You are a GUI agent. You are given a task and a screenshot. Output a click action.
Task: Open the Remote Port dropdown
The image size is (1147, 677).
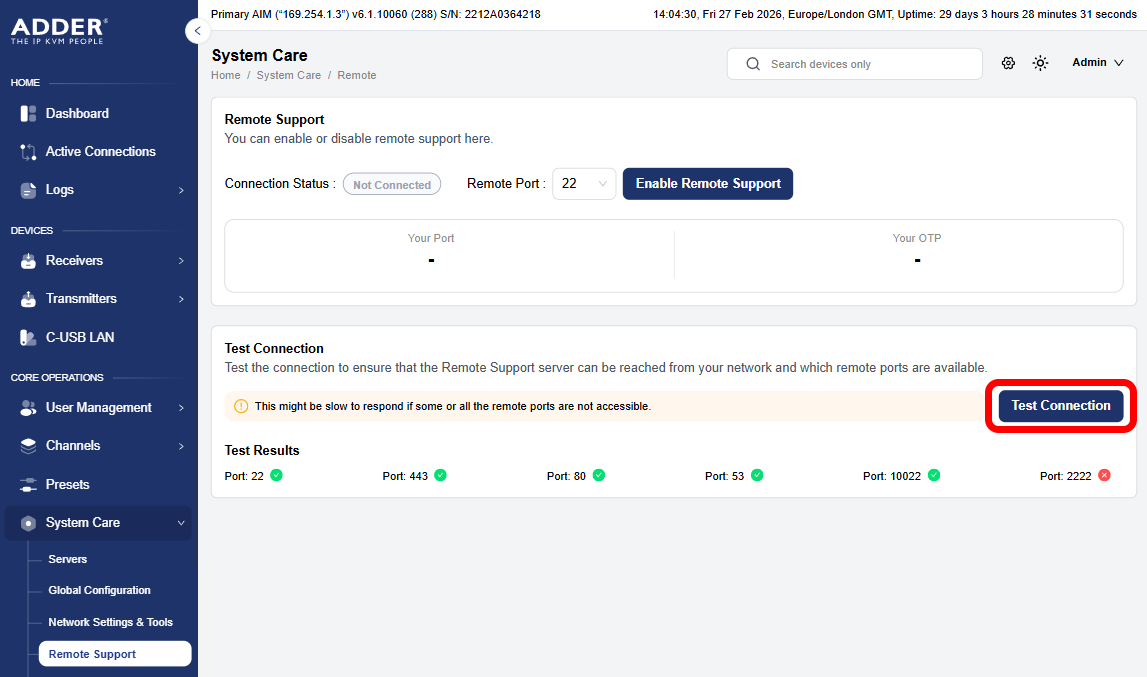pos(584,183)
